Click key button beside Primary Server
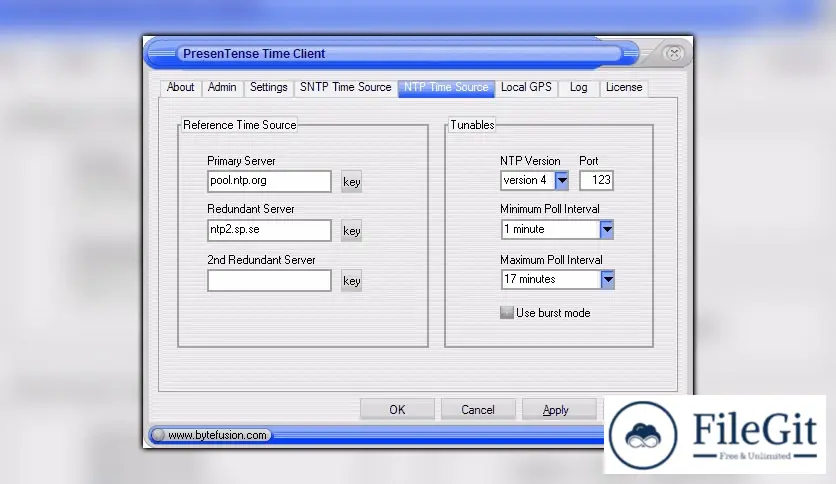 [x=351, y=182]
